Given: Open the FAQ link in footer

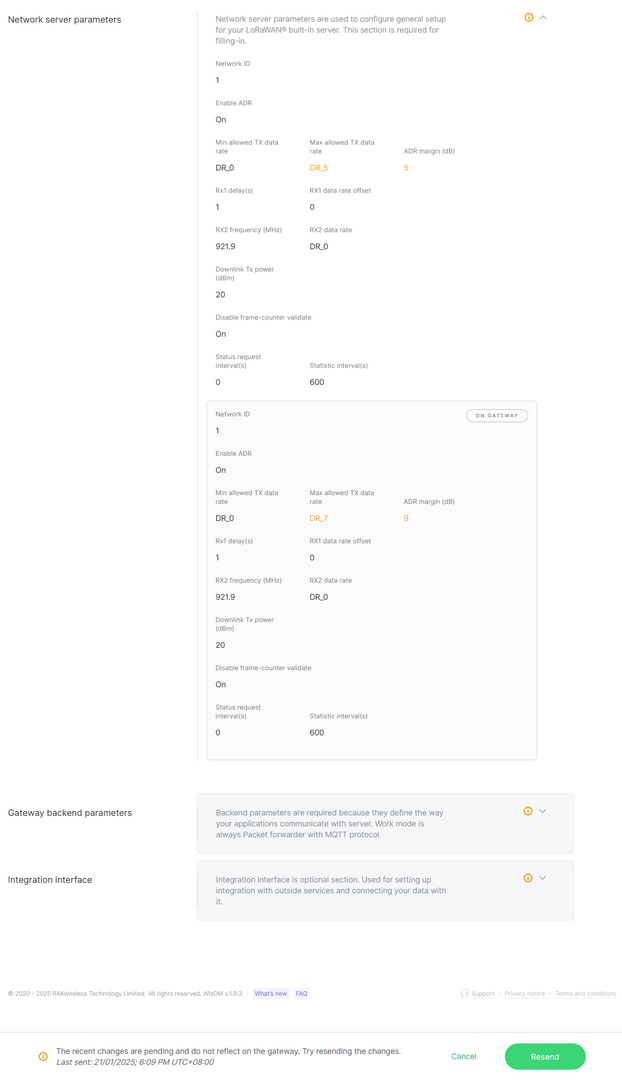Looking at the screenshot, I should point(301,994).
